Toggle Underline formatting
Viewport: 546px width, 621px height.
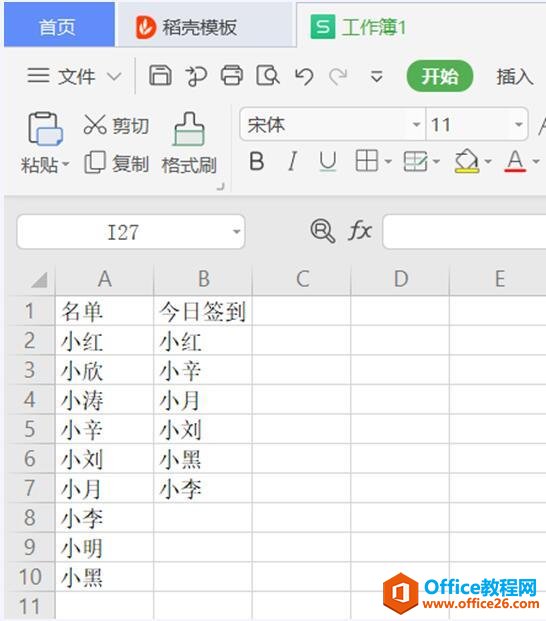tap(328, 162)
